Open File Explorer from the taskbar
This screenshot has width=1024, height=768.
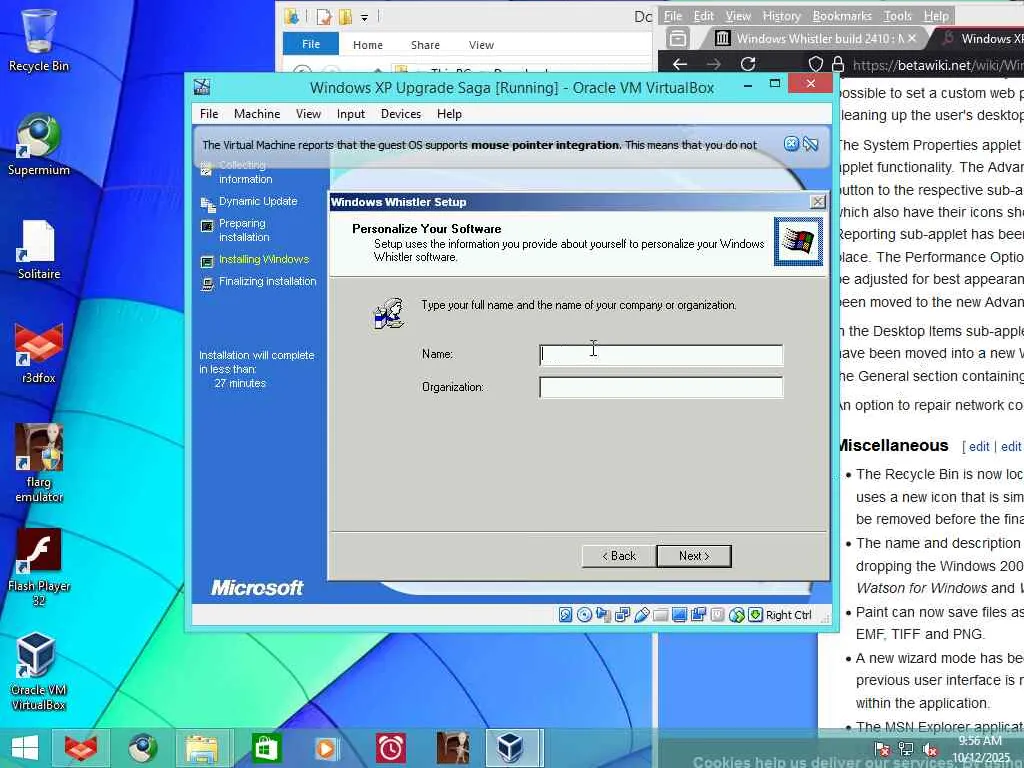[x=202, y=748]
